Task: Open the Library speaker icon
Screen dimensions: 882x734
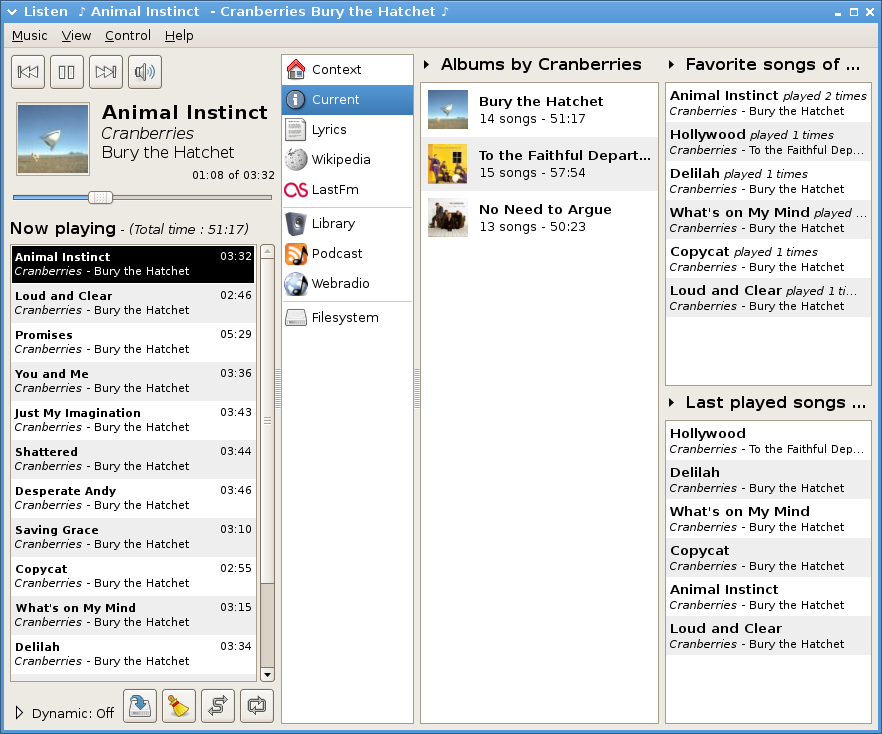Action: (x=295, y=223)
